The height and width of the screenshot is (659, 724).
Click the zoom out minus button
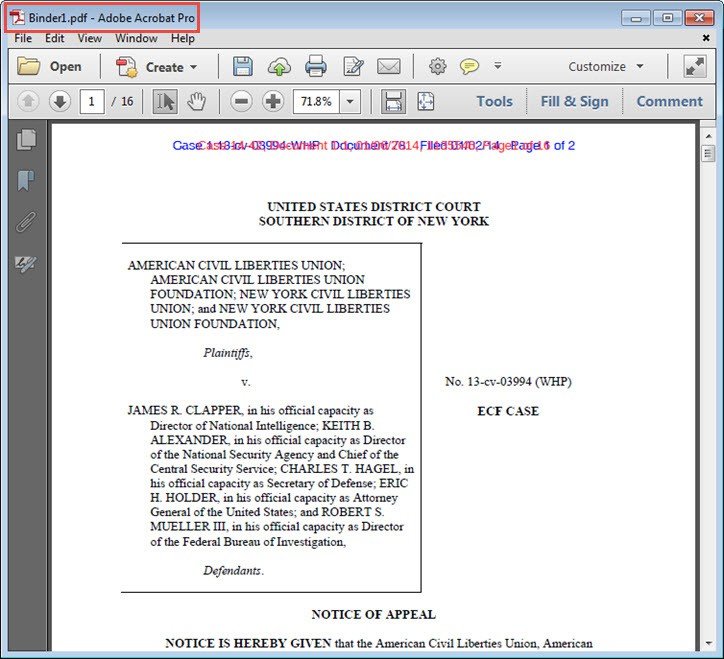[241, 101]
